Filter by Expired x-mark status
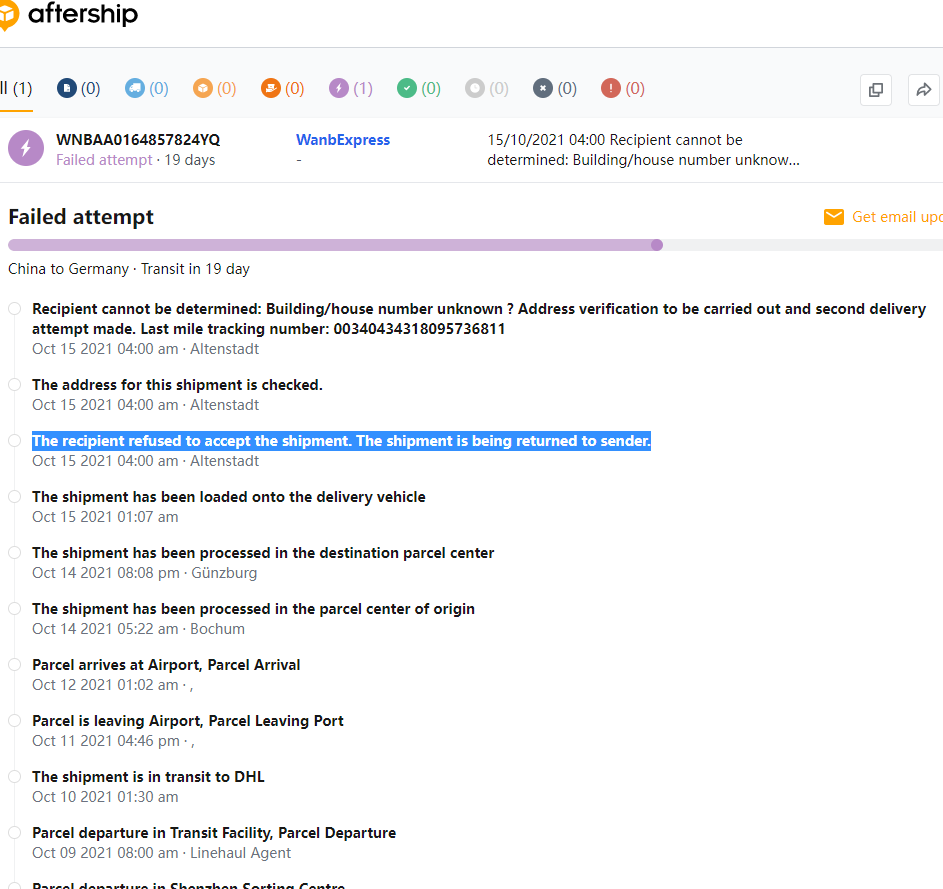 click(x=554, y=88)
